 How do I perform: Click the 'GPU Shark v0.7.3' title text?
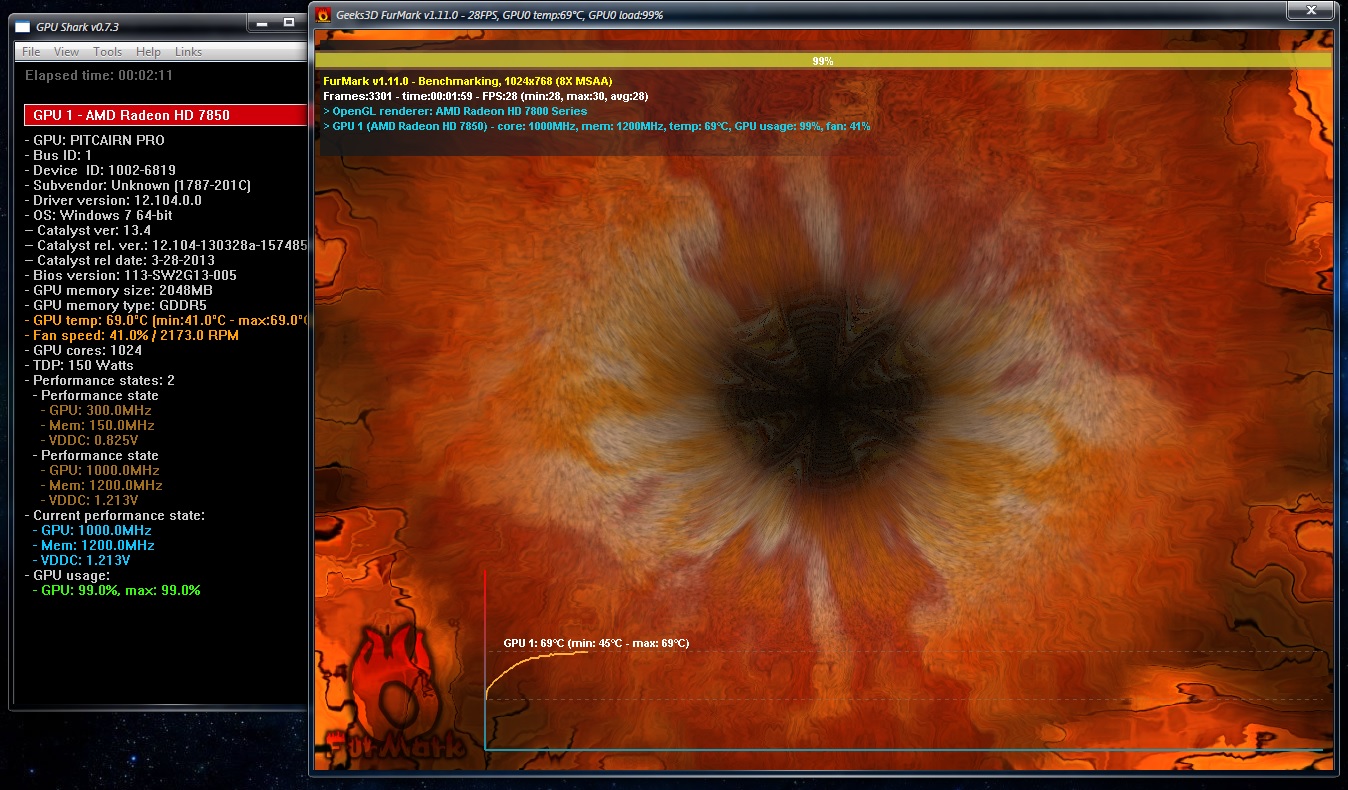point(77,26)
